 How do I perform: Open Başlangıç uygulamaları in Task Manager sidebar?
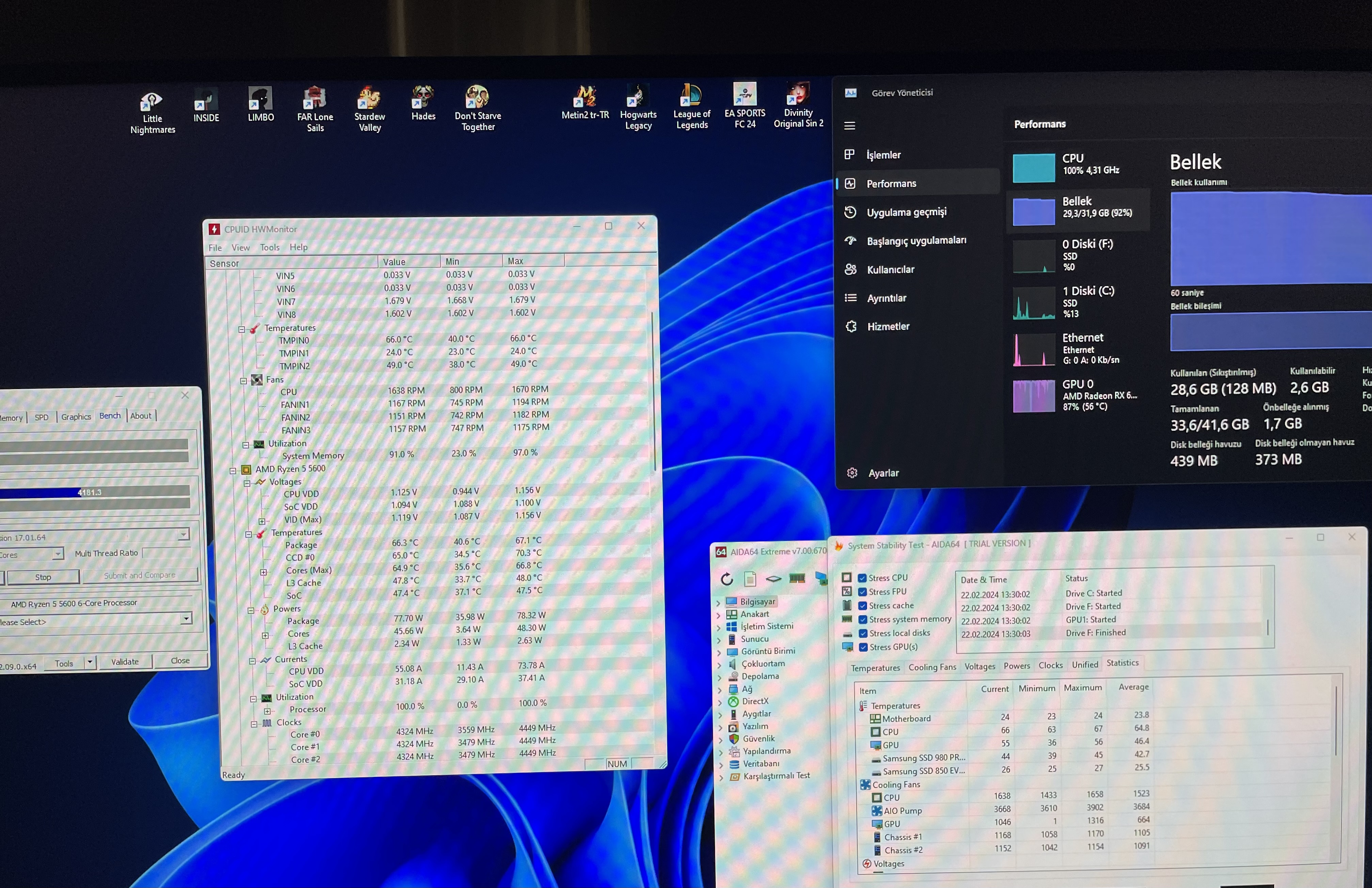[916, 240]
